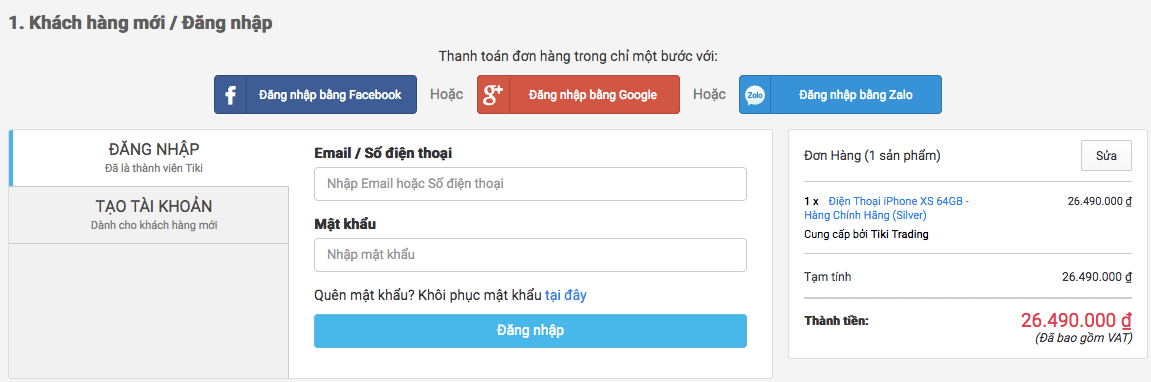The image size is (1151, 382).
Task: Focus the Mật khẩu password field
Action: tap(531, 255)
